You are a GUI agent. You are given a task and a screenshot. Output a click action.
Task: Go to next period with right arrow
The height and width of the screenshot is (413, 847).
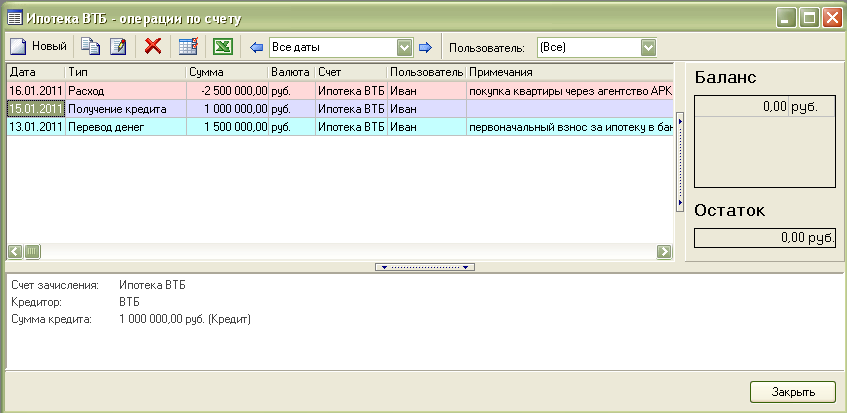pos(426,48)
